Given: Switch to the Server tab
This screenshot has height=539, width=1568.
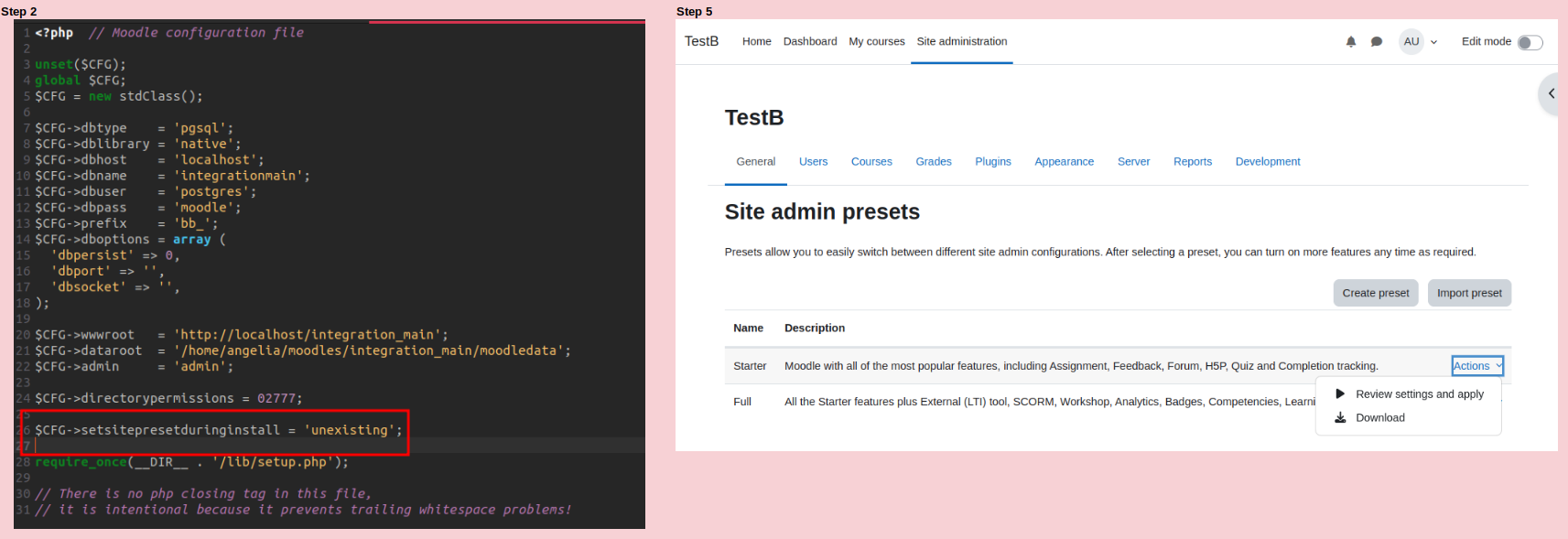Looking at the screenshot, I should pos(1133,161).
